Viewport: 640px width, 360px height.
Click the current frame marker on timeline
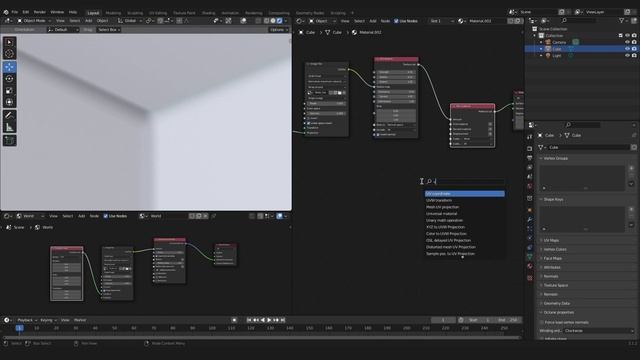[x=19, y=328]
